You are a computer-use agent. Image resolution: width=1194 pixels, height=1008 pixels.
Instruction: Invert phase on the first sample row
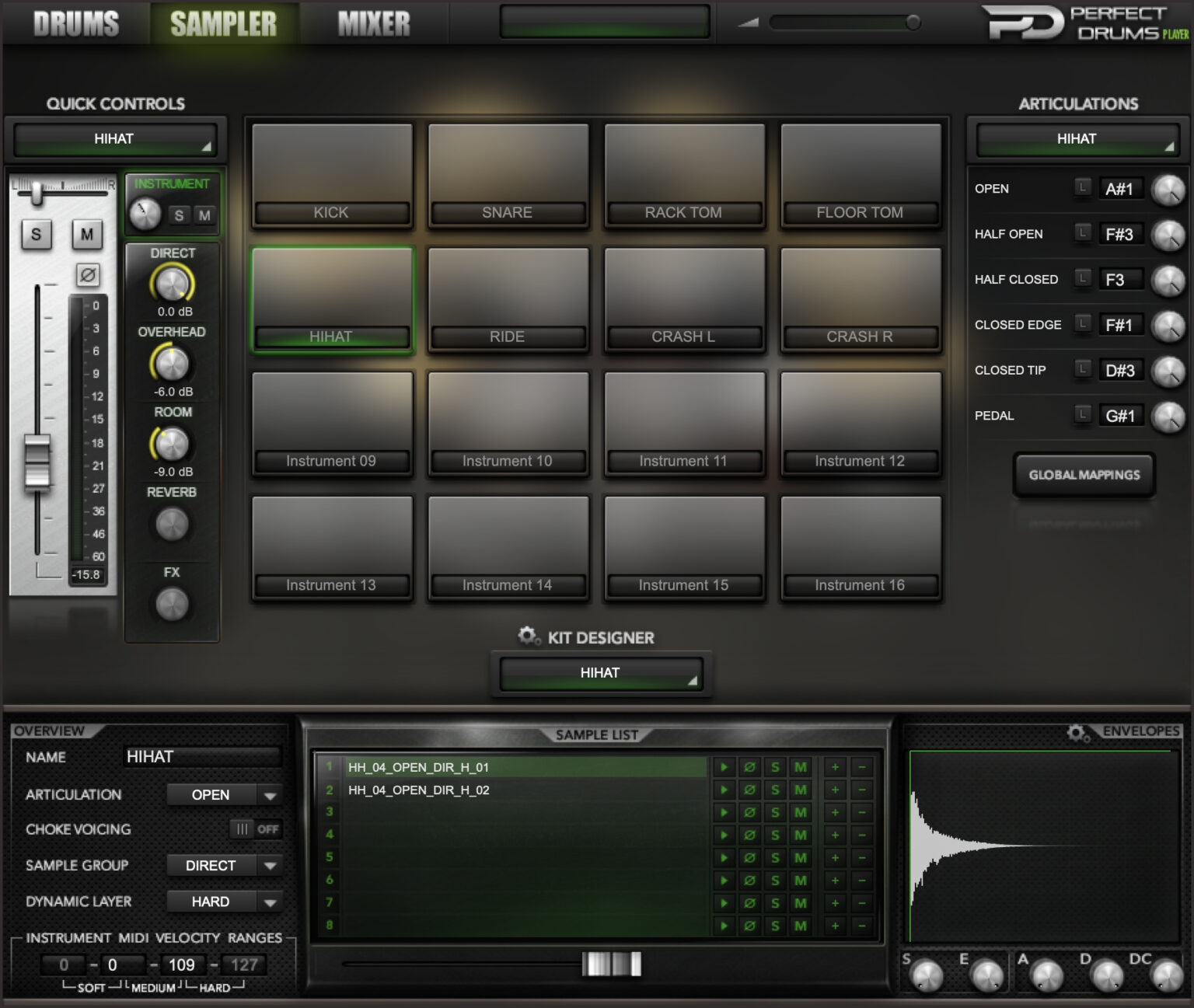[749, 767]
